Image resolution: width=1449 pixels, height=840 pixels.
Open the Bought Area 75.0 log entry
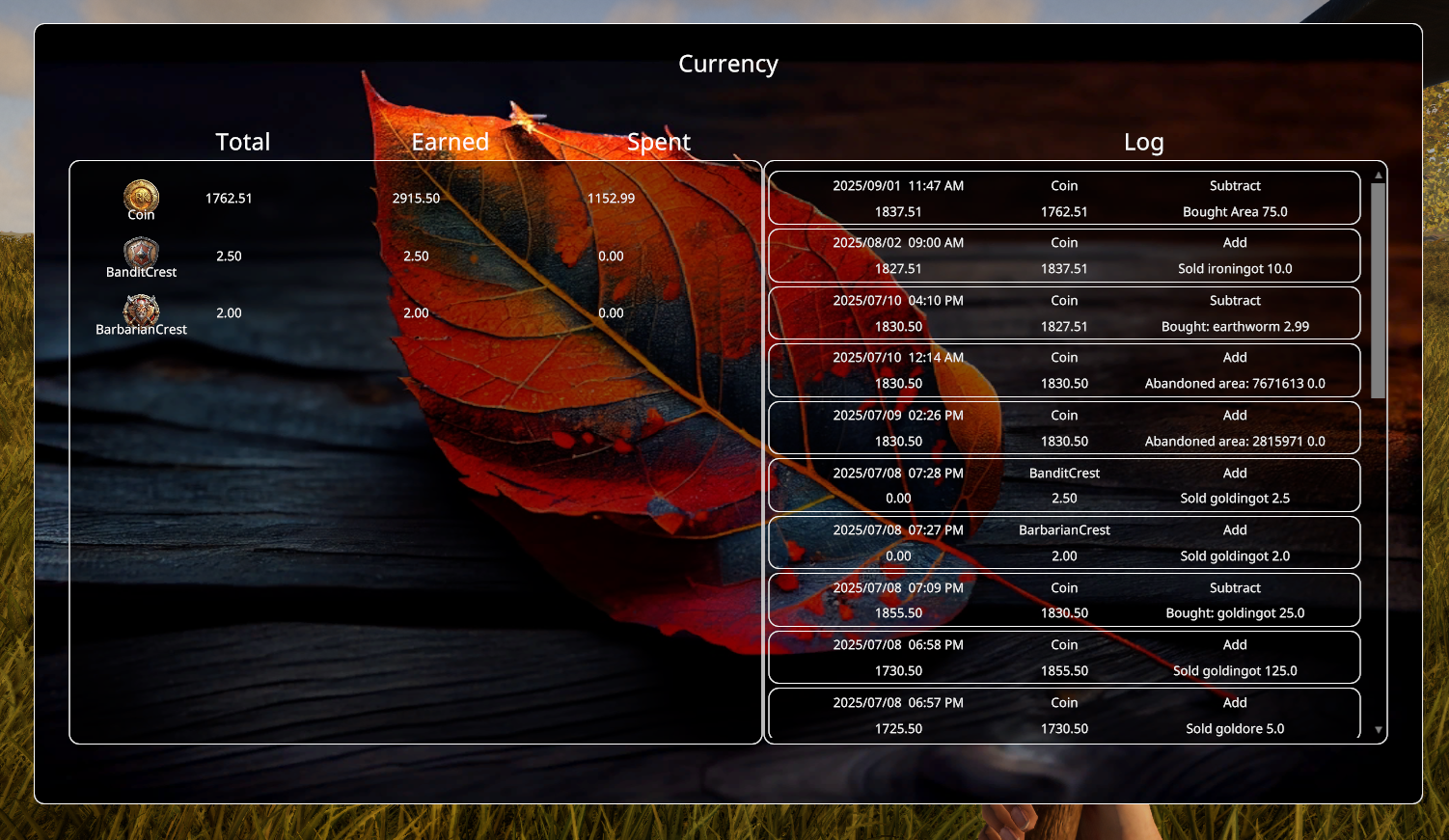click(1064, 199)
